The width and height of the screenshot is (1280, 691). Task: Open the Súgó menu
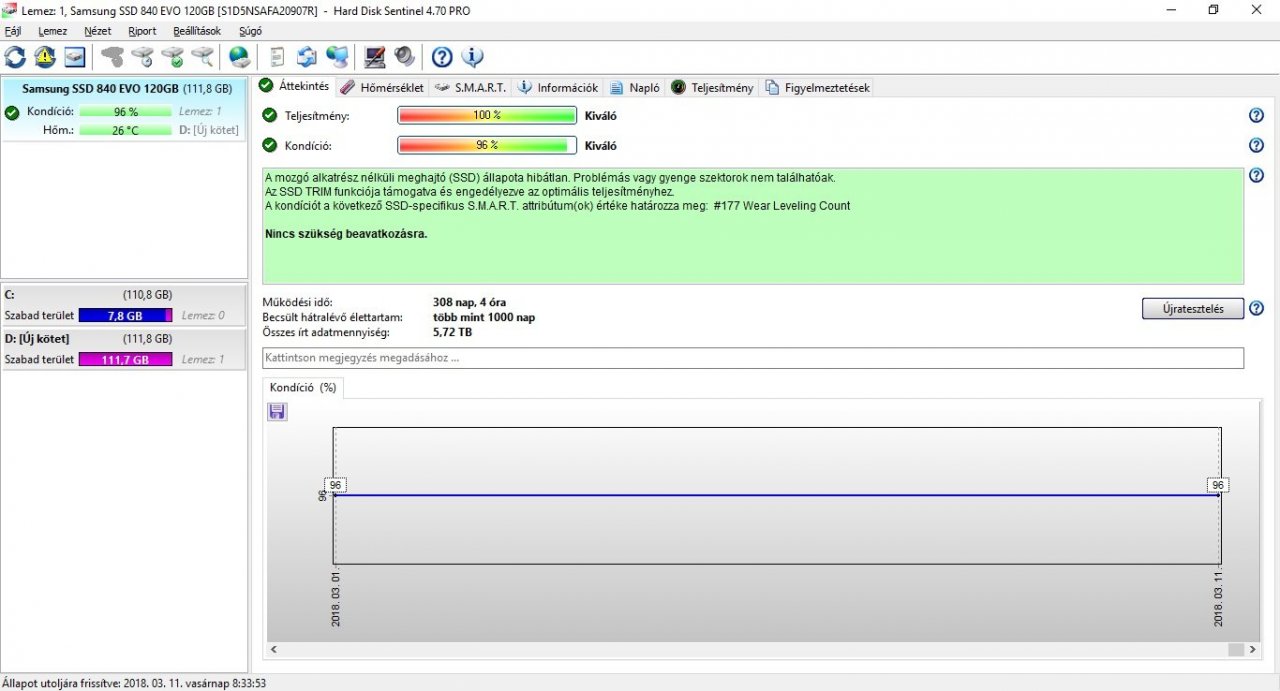(x=250, y=31)
